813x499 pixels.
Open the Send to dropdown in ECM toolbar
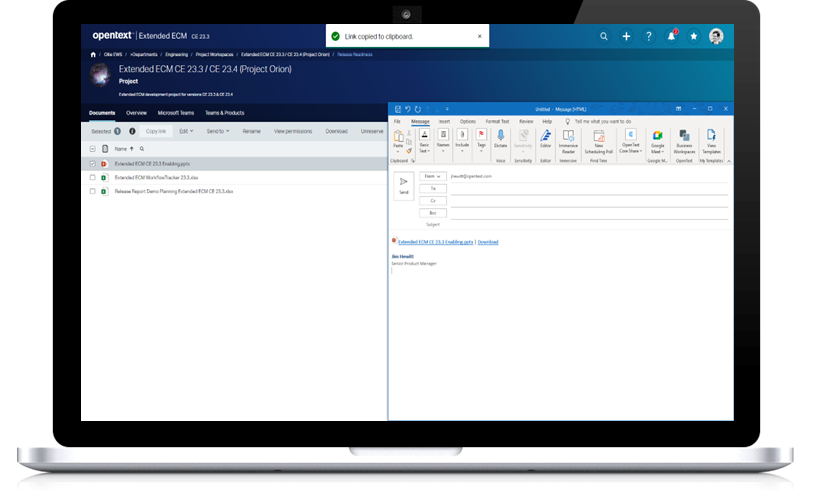coord(218,131)
